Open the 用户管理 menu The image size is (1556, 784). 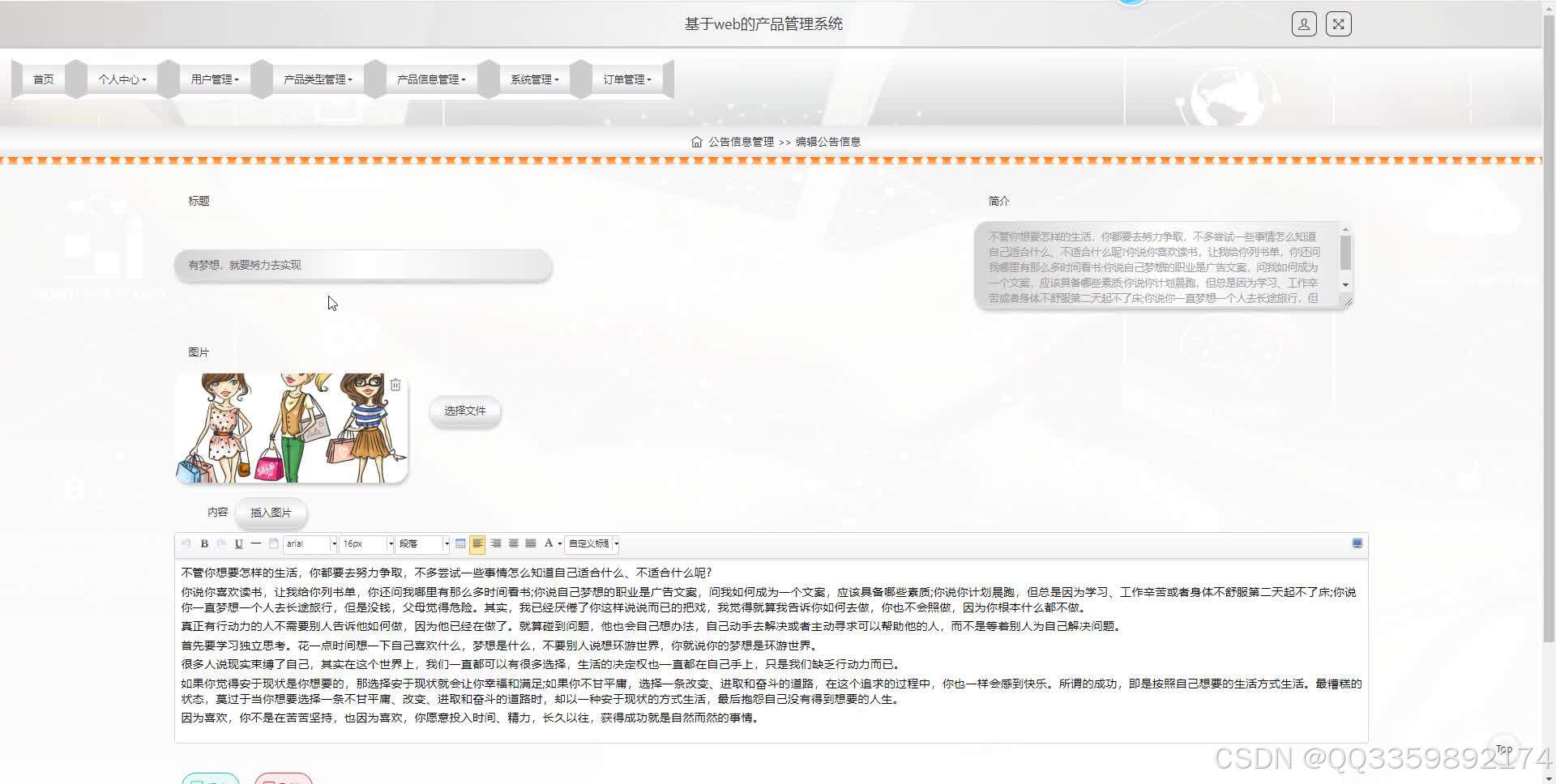(215, 79)
